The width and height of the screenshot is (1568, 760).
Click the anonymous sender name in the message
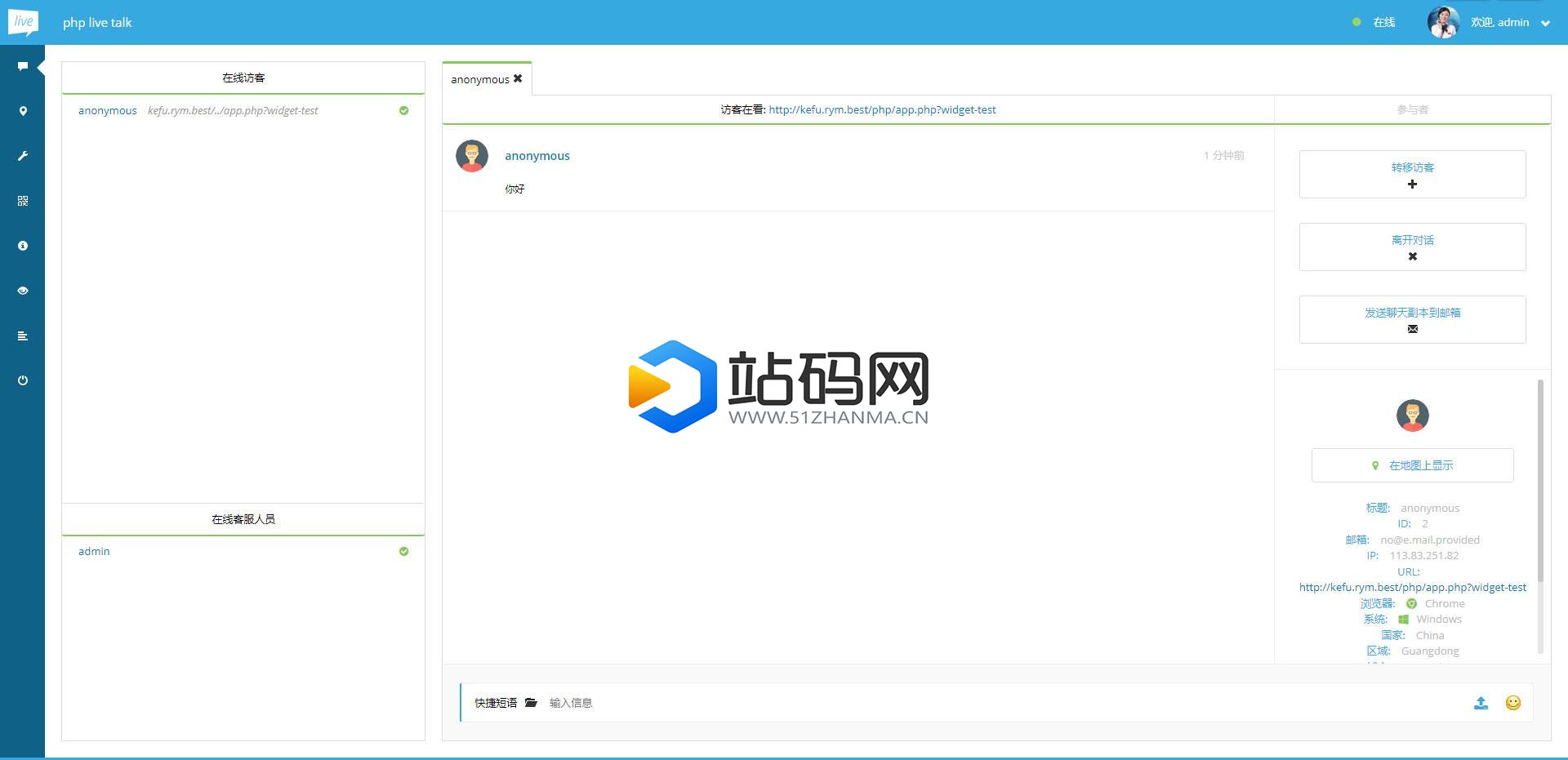pyautogui.click(x=537, y=156)
